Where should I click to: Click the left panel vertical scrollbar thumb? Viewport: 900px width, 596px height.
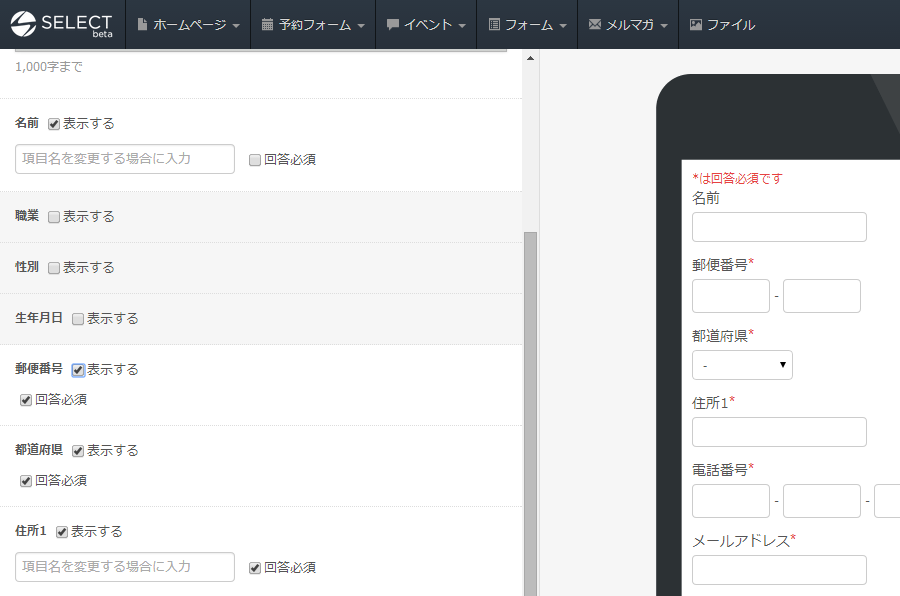pos(531,400)
